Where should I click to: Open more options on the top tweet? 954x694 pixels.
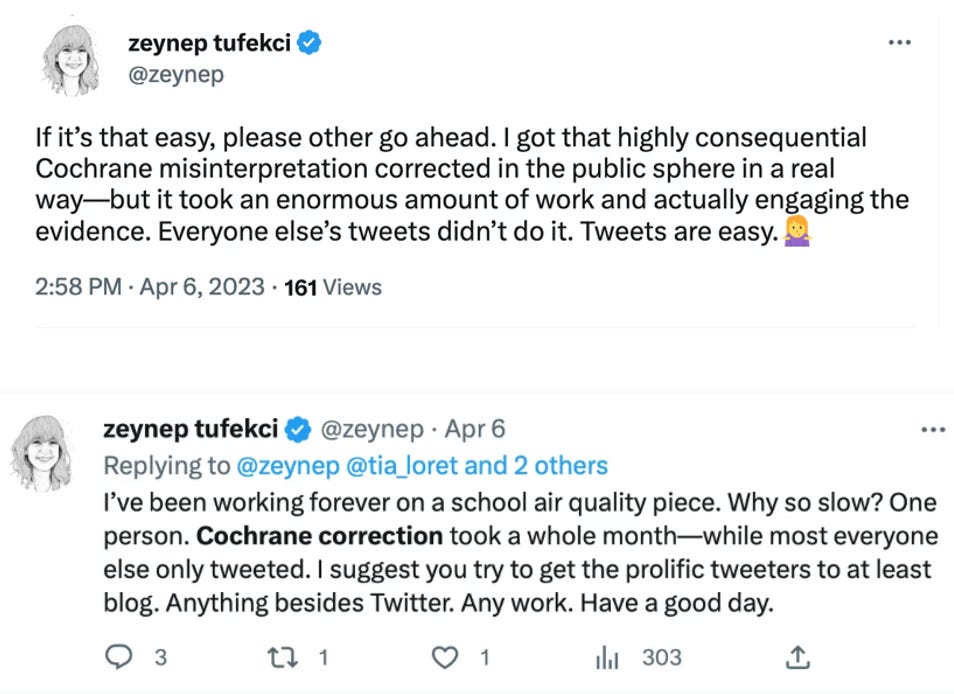coord(900,43)
